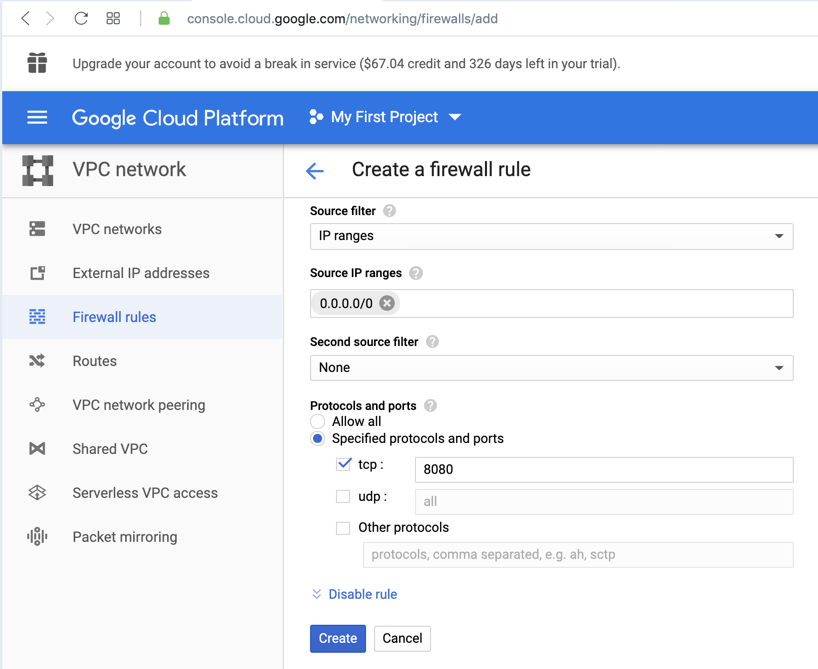Viewport: 818px width, 669px height.
Task: Remove the 0.0.0.0/0 IP range chip
Action: click(387, 303)
